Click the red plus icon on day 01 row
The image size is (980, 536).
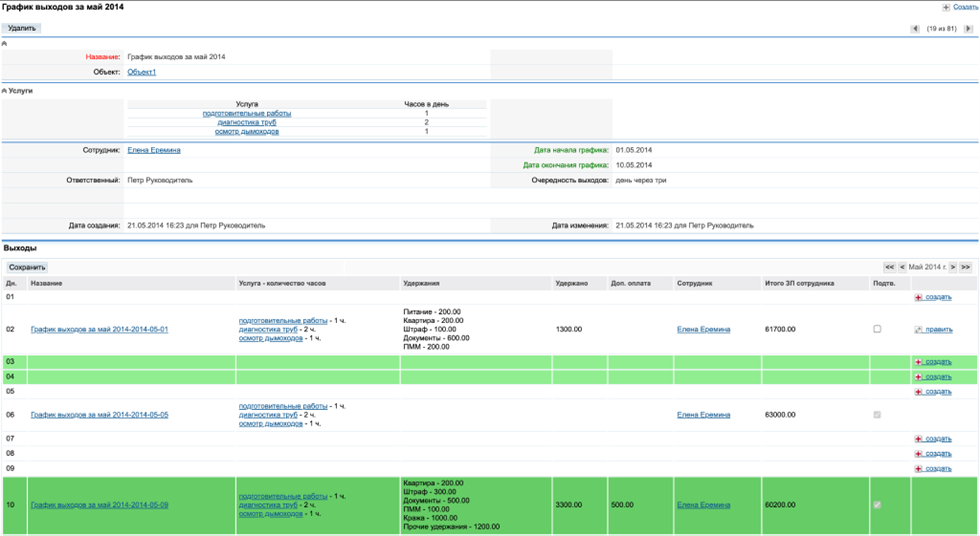(x=919, y=297)
